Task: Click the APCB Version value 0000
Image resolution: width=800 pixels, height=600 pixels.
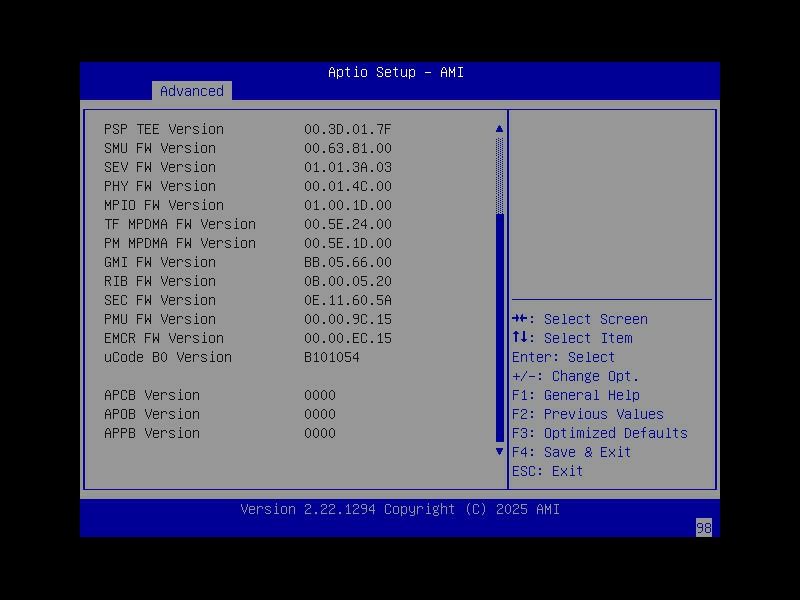Action: tap(320, 395)
